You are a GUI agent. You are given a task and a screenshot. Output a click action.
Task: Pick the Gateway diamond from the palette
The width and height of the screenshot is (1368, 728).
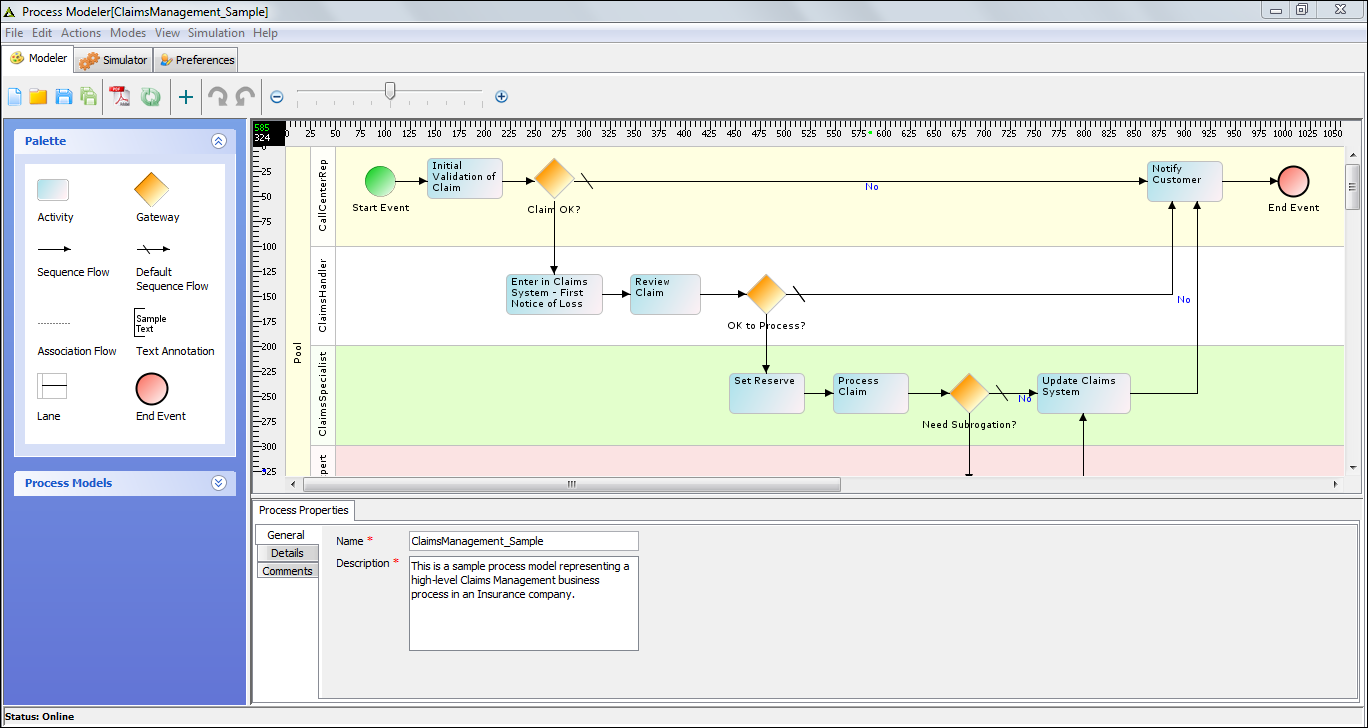152,190
